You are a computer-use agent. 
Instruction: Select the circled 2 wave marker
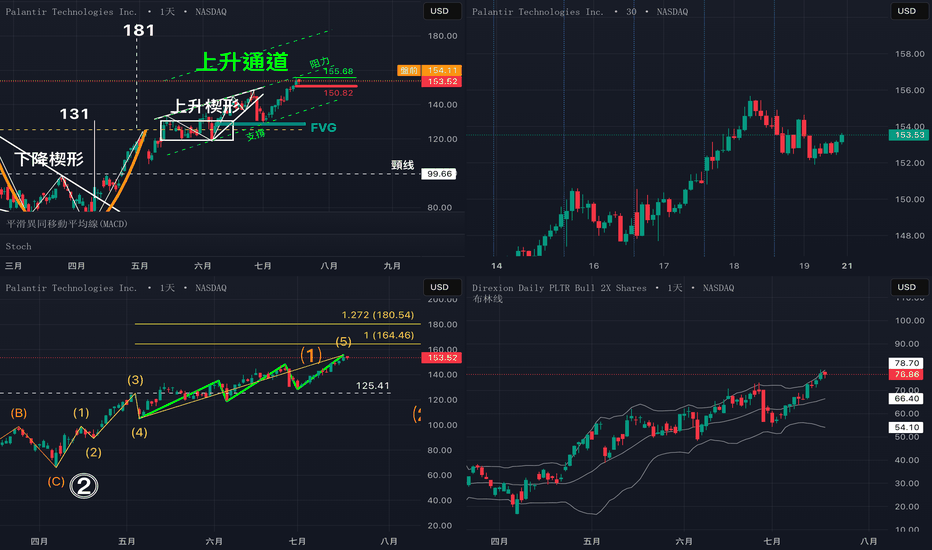point(84,486)
